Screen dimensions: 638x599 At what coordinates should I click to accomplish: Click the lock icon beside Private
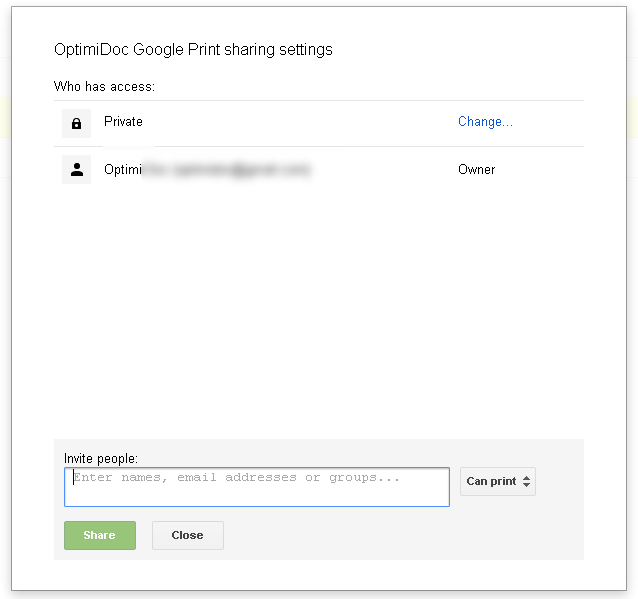76,123
